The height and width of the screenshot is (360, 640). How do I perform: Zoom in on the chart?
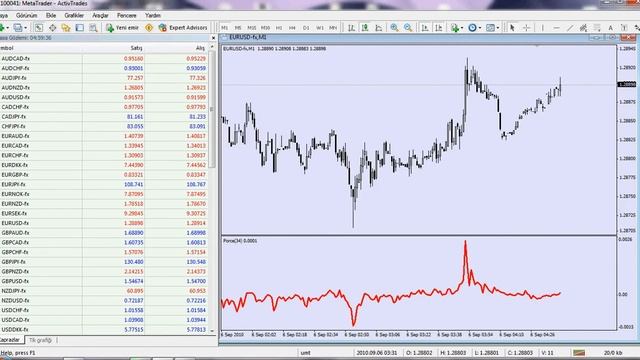pos(394,28)
